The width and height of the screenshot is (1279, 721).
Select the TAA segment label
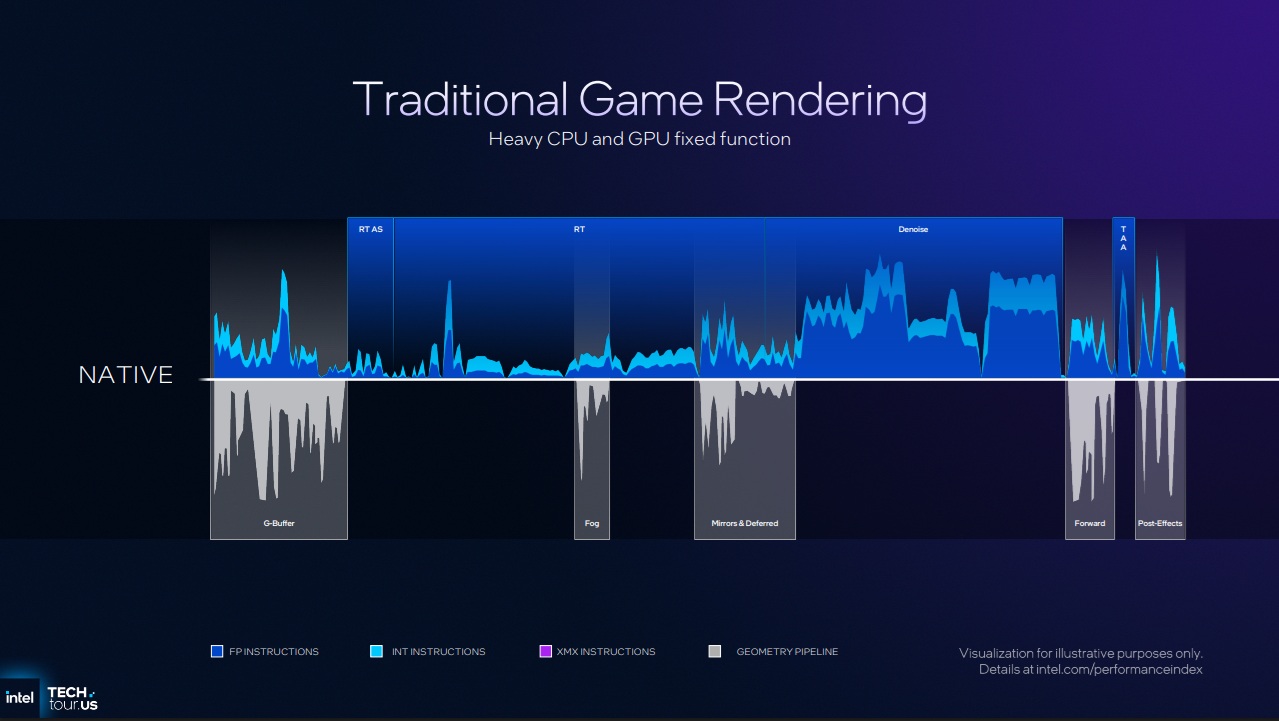point(1123,238)
